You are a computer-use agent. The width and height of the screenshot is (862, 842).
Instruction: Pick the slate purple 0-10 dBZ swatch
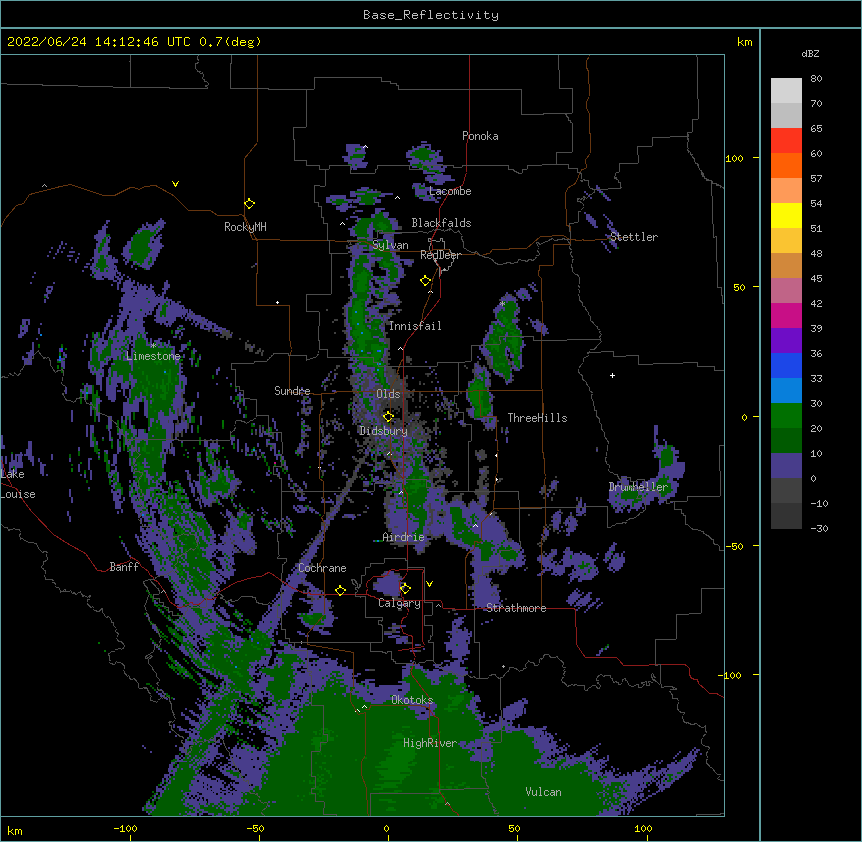pyautogui.click(x=786, y=466)
